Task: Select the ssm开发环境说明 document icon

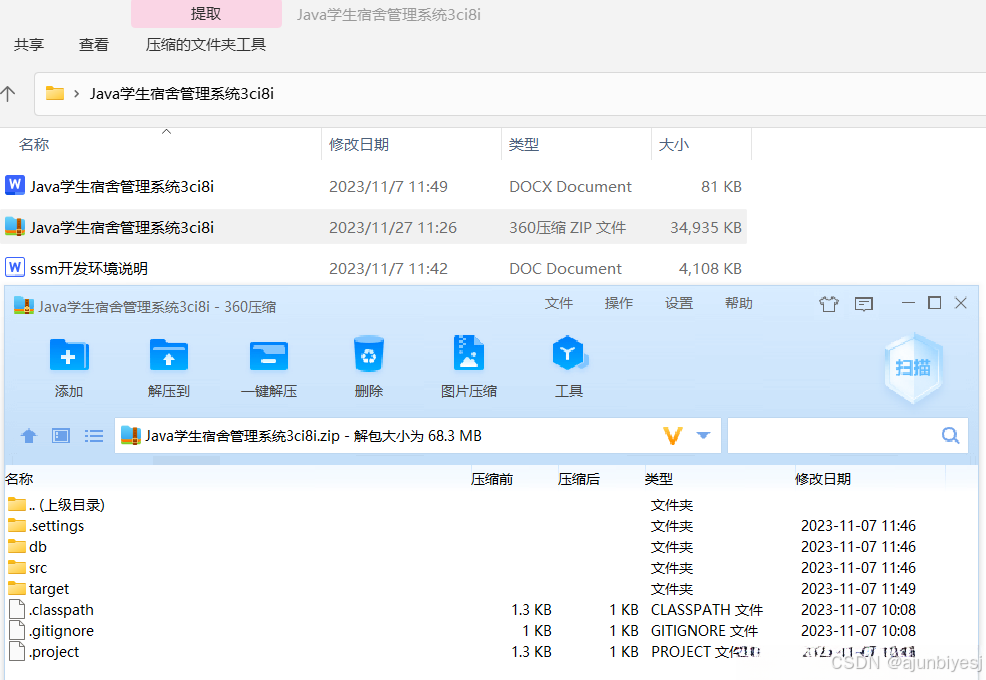Action: pyautogui.click(x=14, y=267)
